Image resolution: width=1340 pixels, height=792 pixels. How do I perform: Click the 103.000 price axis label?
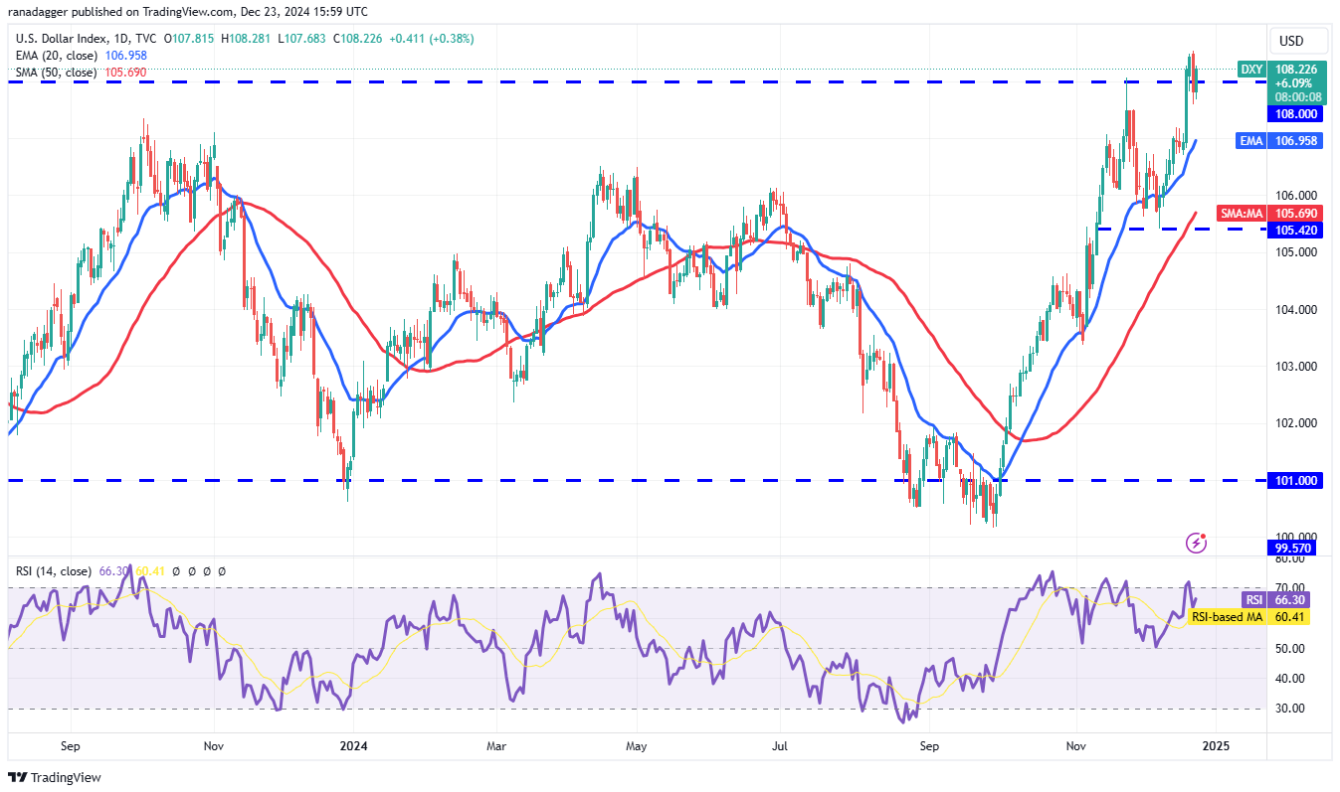pyautogui.click(x=1296, y=366)
